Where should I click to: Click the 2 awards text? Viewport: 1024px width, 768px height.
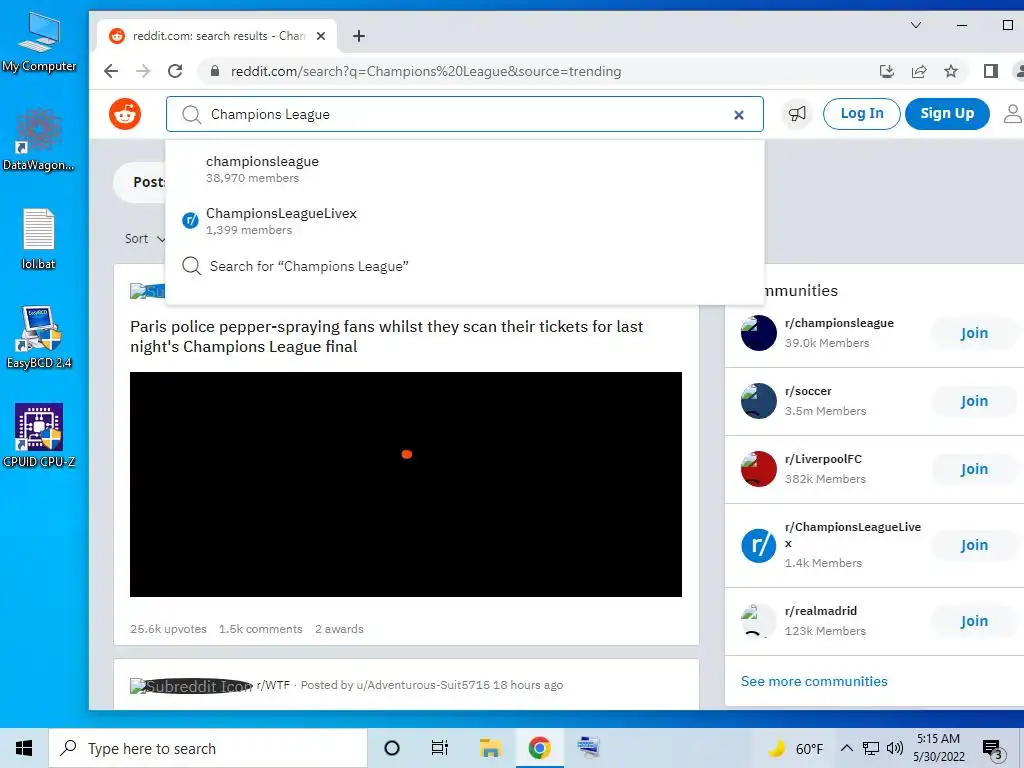coord(339,629)
